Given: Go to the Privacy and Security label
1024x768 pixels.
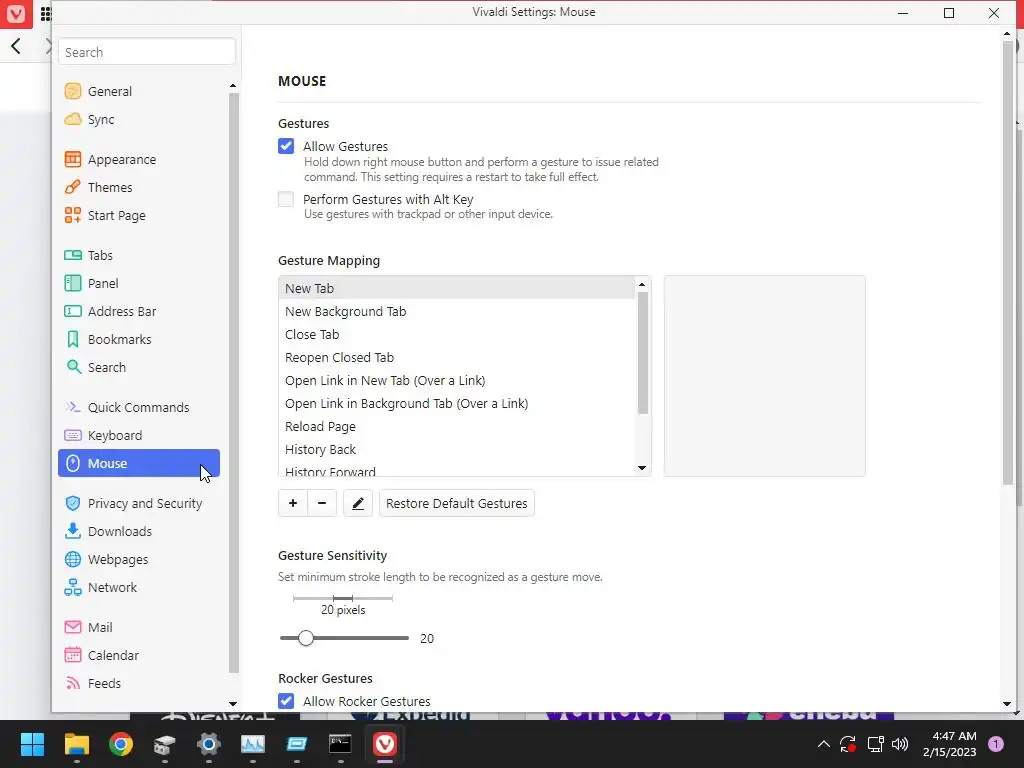Looking at the screenshot, I should click(145, 504).
